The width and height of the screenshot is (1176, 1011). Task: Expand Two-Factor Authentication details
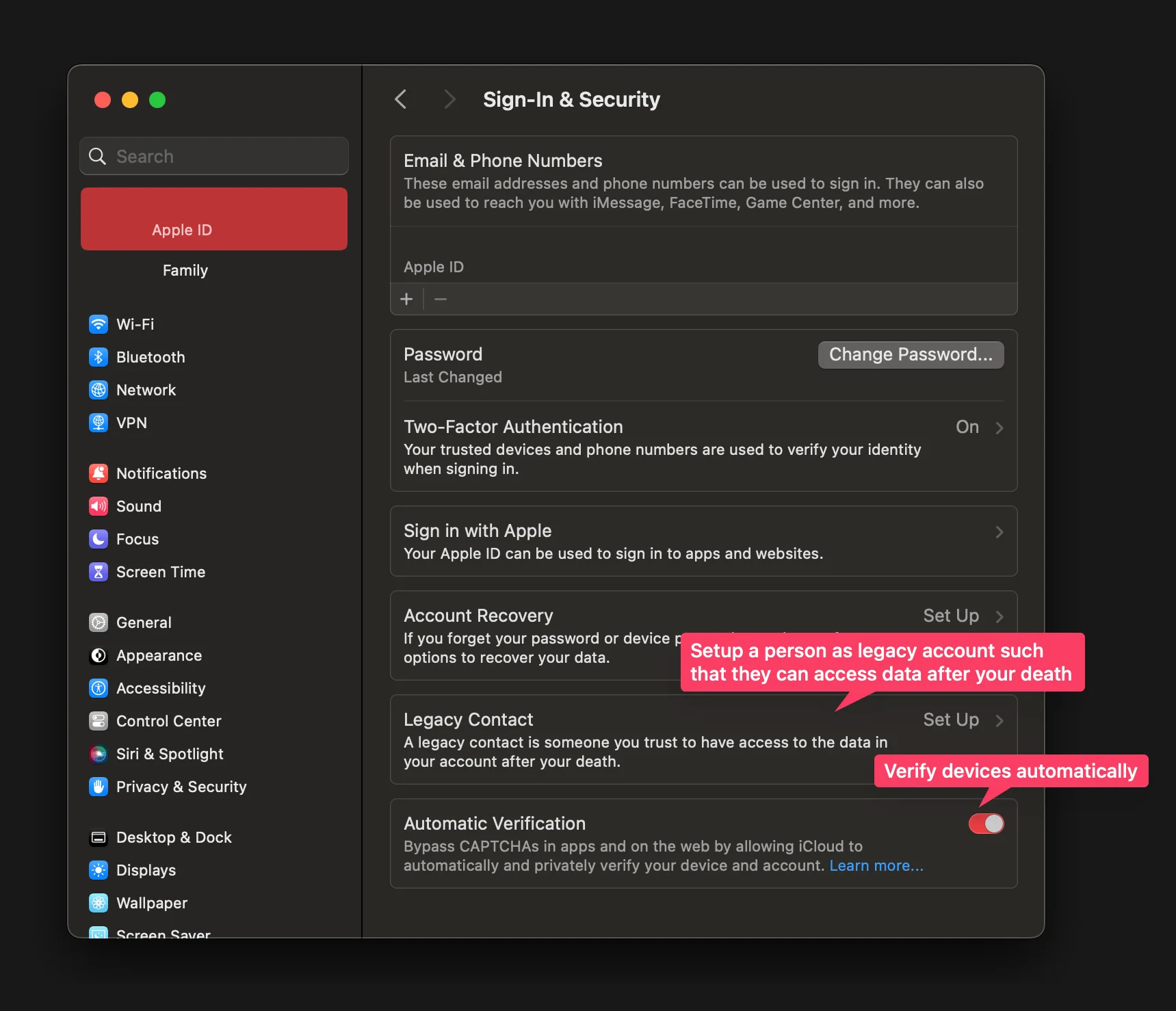999,428
